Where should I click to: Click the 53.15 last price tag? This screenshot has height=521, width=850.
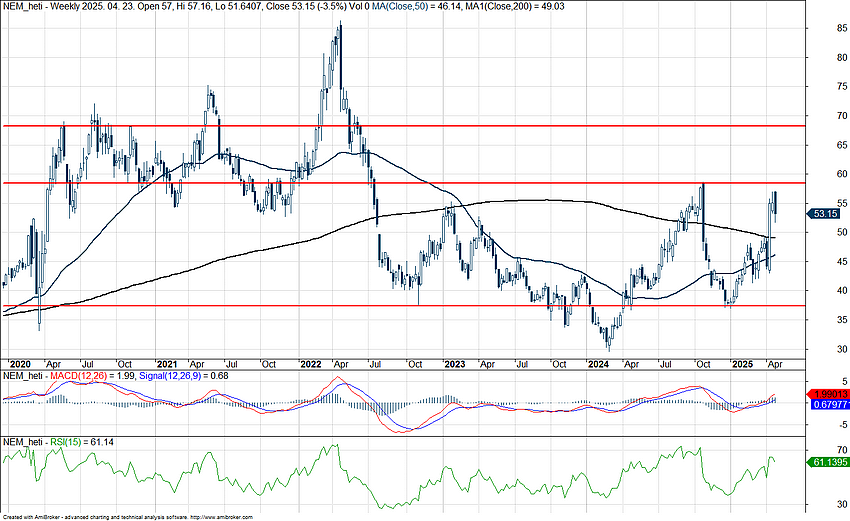click(825, 214)
